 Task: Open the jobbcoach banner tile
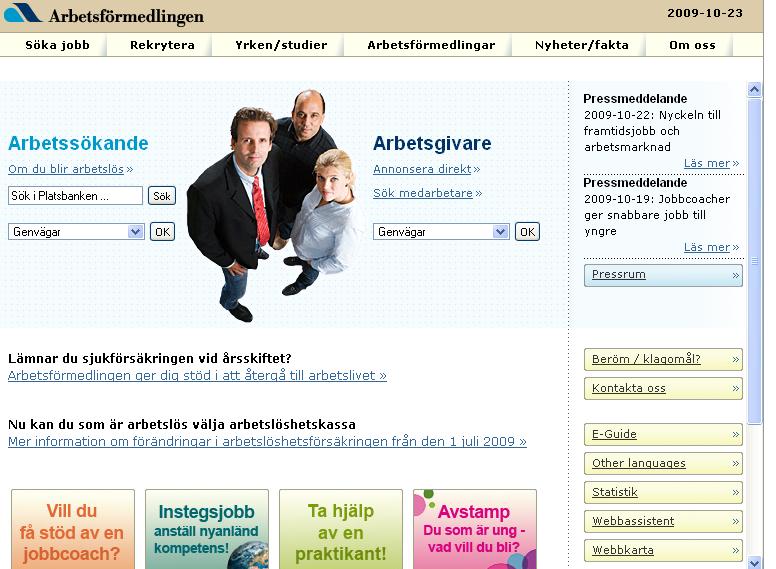[x=73, y=529]
